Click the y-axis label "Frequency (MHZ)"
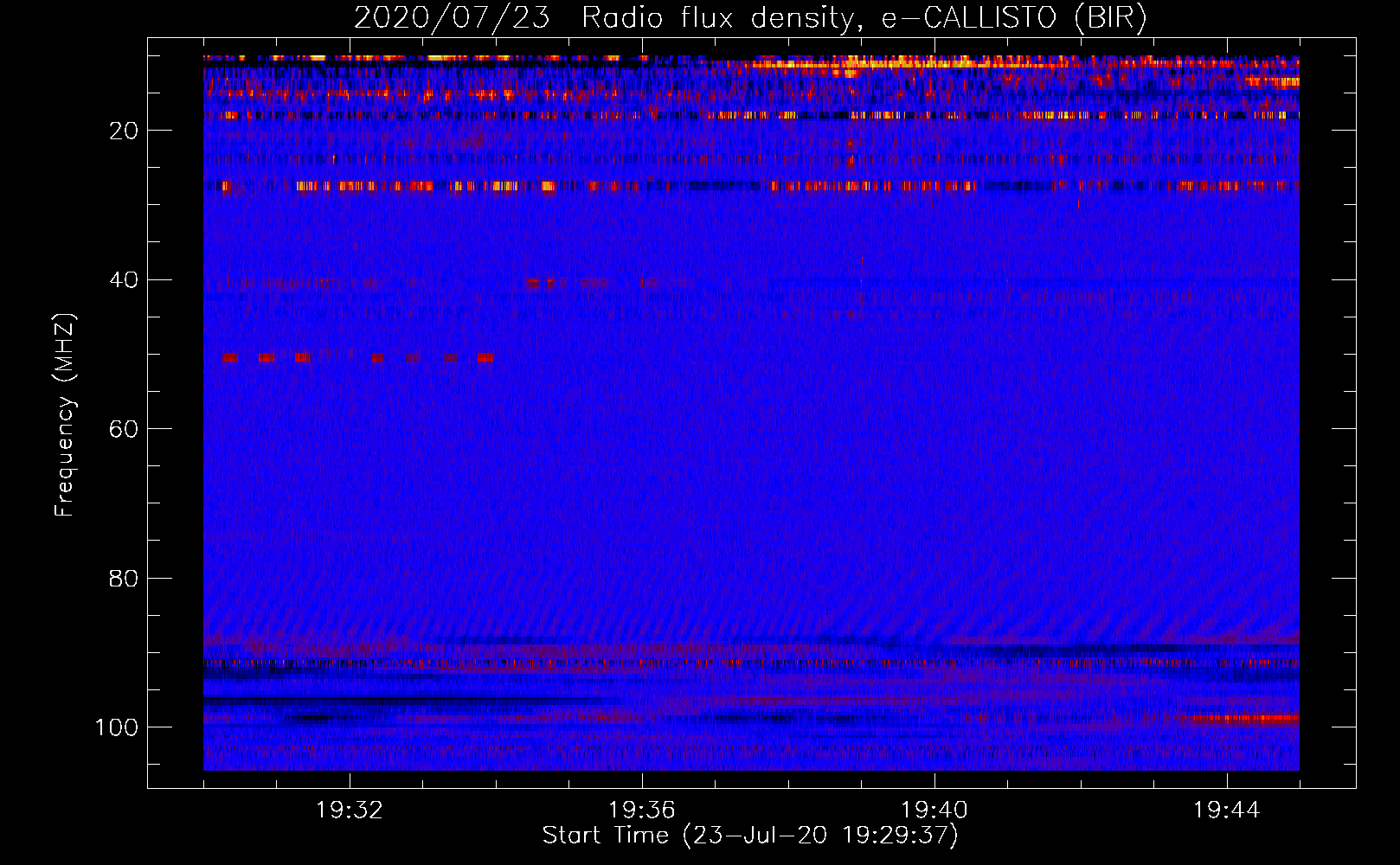Viewport: 1400px width, 865px height. (x=65, y=414)
